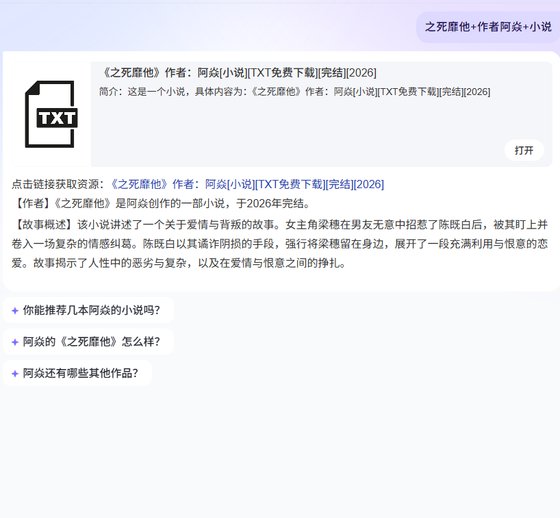Click the user message bubble 之死靡他+作者阿焱+小说
560x518 pixels.
(x=488, y=27)
